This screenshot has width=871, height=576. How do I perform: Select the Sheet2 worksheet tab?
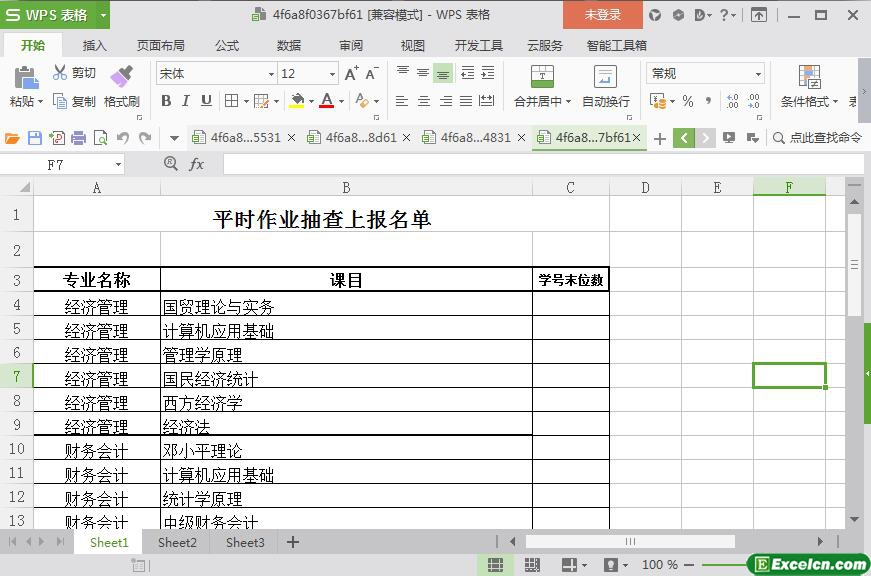click(x=177, y=542)
